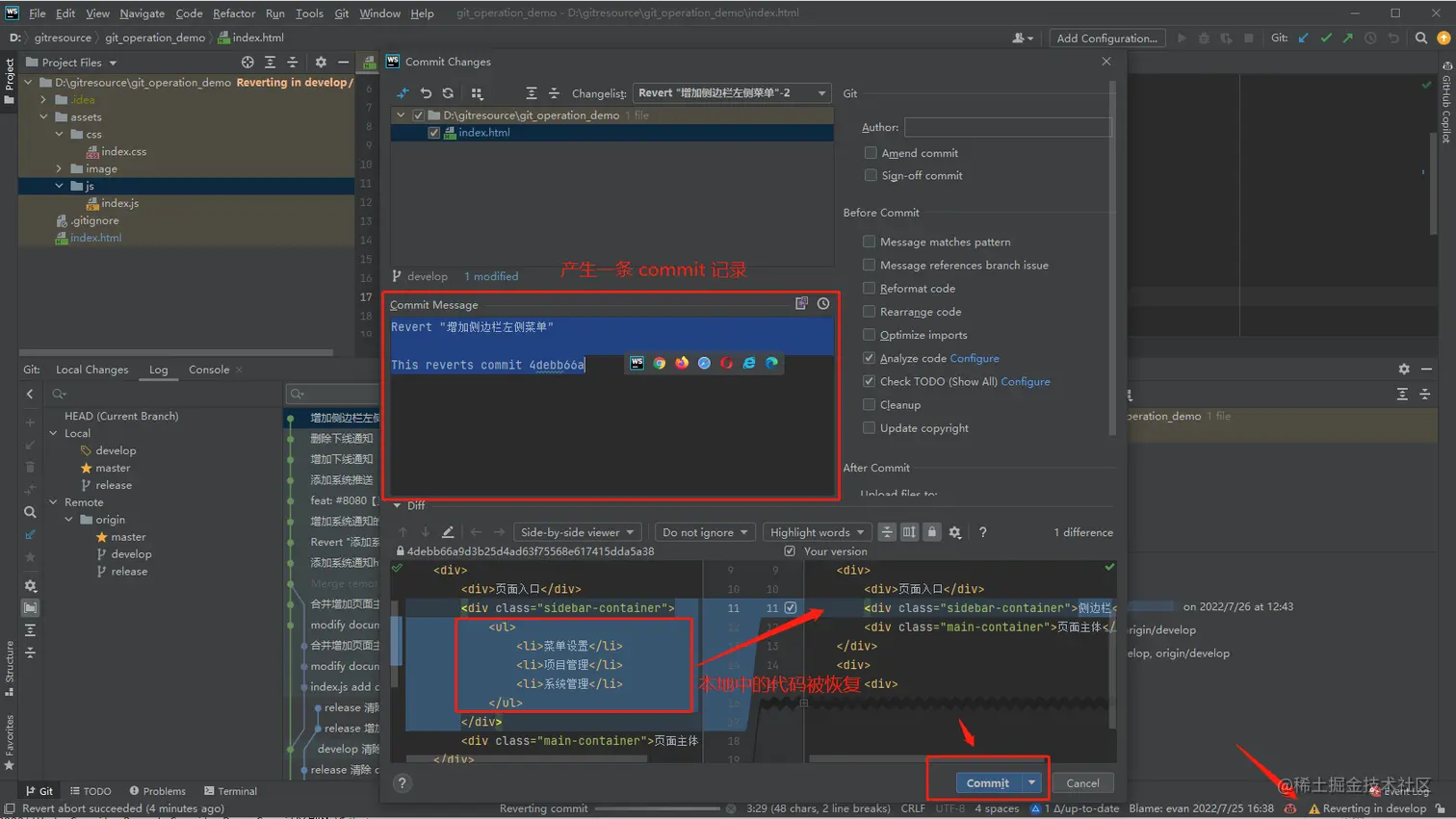Image resolution: width=1456 pixels, height=819 pixels.
Task: Enable Optimize imports checkbox
Action: (x=870, y=335)
